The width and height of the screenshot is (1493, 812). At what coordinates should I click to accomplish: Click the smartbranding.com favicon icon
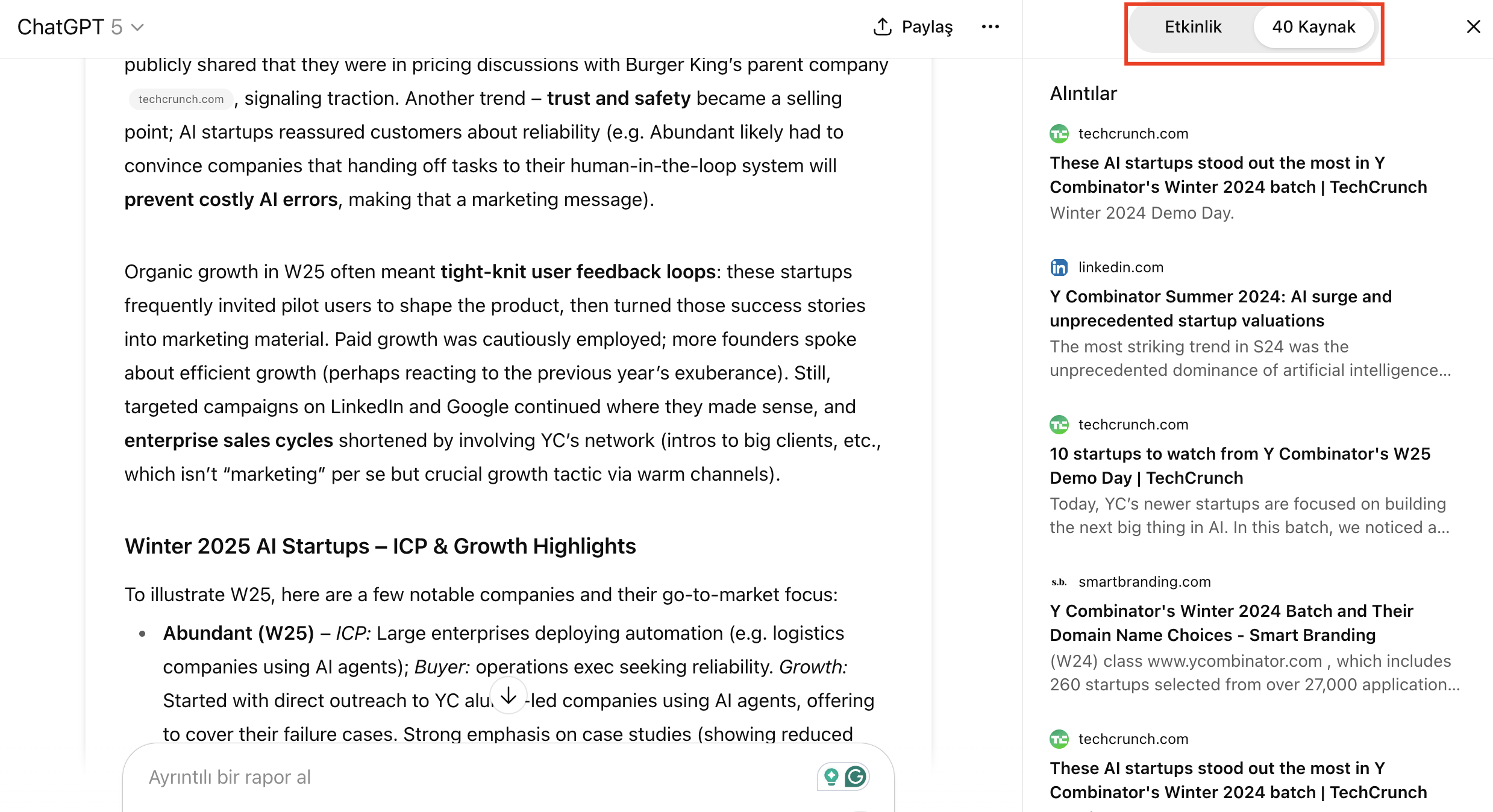(1059, 582)
